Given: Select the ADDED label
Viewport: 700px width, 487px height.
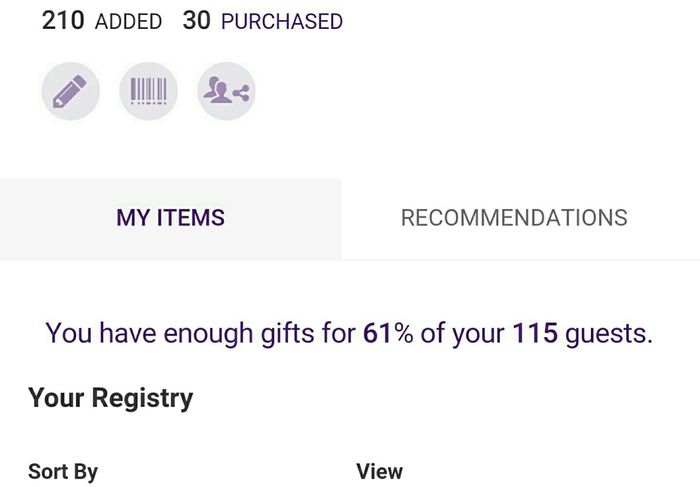Looking at the screenshot, I should pos(128,22).
